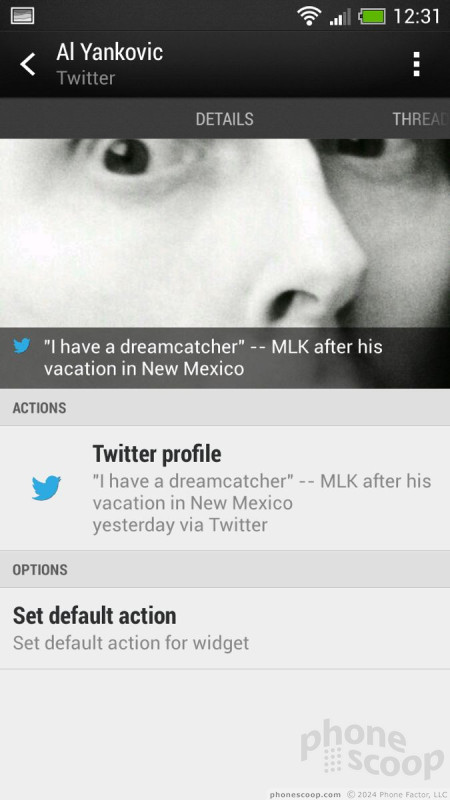The image size is (450, 800).
Task: Tap the signal strength bars icon
Action: click(x=340, y=16)
